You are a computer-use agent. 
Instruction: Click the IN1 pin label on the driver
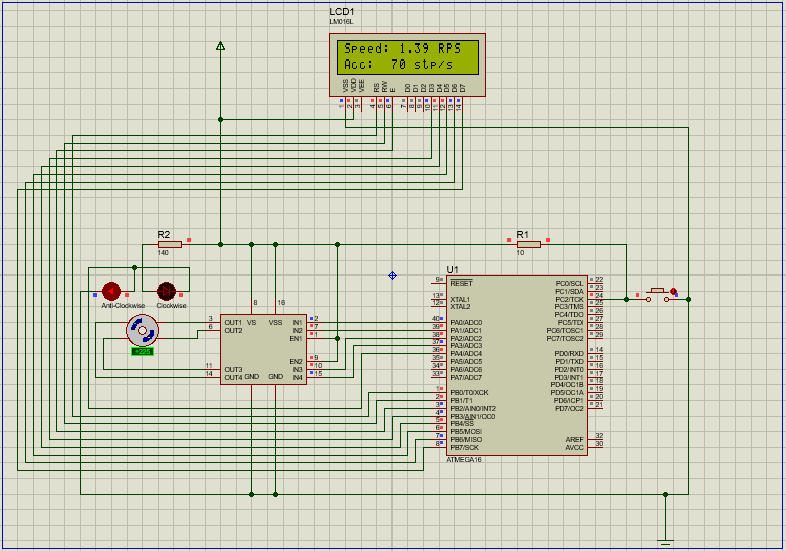click(x=297, y=322)
